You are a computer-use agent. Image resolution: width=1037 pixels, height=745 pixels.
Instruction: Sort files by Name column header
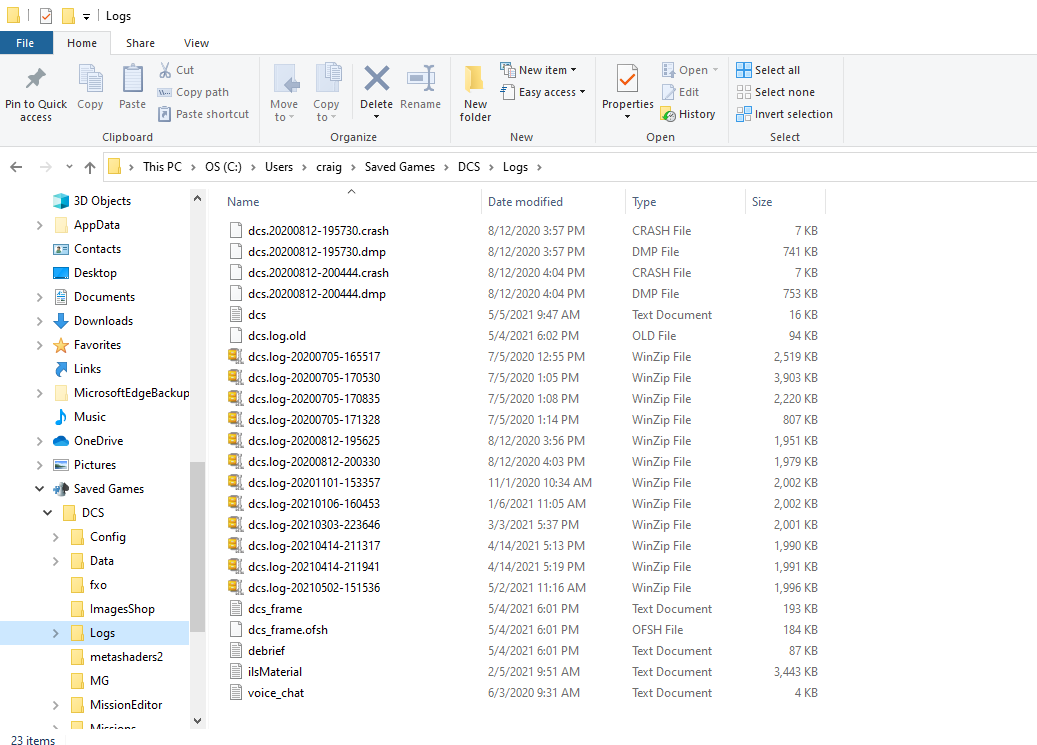351,202
